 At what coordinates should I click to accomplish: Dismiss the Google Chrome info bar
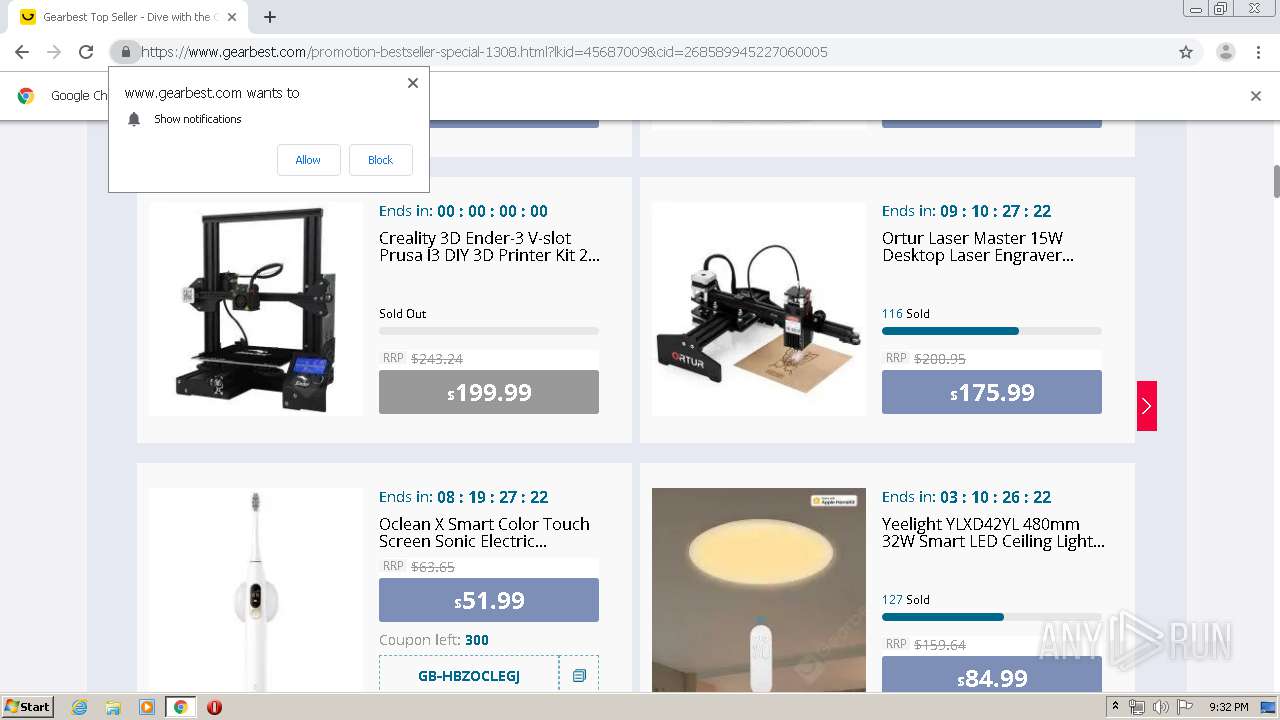[1256, 96]
